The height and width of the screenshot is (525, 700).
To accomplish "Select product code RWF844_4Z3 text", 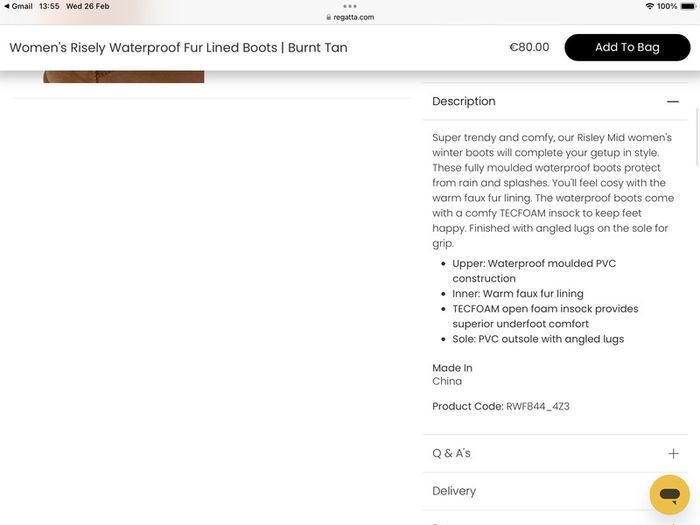I will [538, 406].
